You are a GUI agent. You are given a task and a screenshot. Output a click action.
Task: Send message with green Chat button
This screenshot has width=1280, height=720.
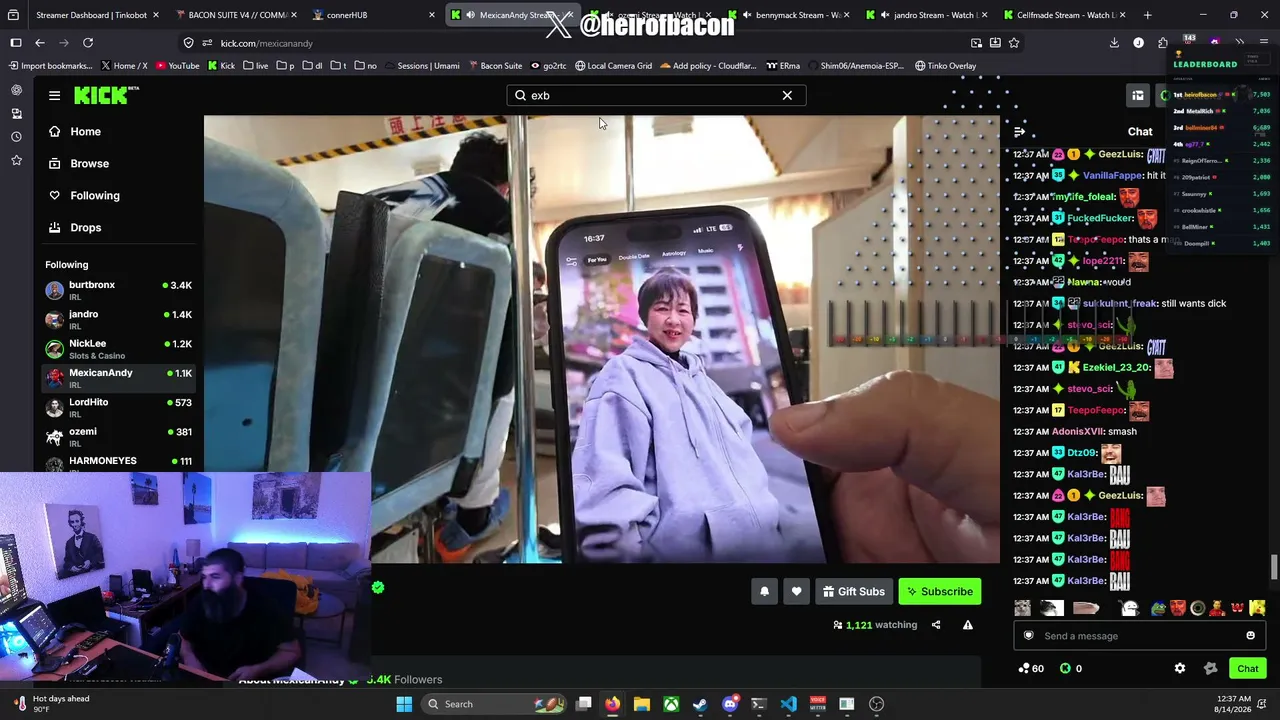click(1247, 668)
